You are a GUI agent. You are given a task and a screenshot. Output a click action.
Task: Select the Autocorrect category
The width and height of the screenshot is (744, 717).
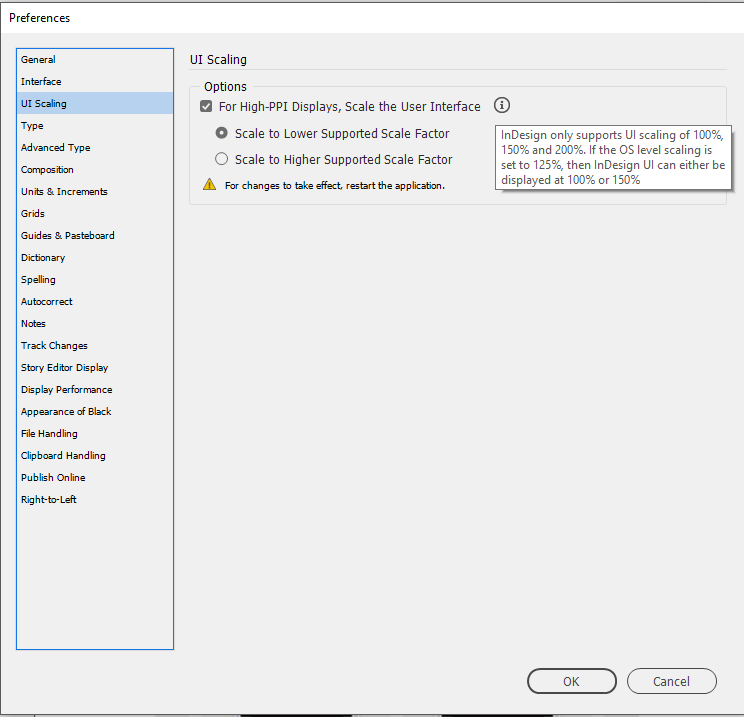point(95,301)
